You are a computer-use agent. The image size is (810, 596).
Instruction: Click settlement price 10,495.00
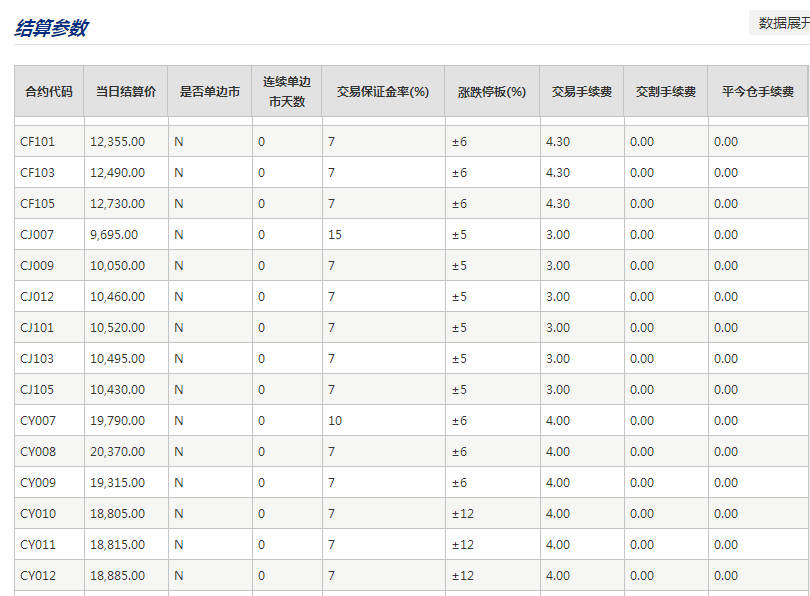pyautogui.click(x=117, y=358)
